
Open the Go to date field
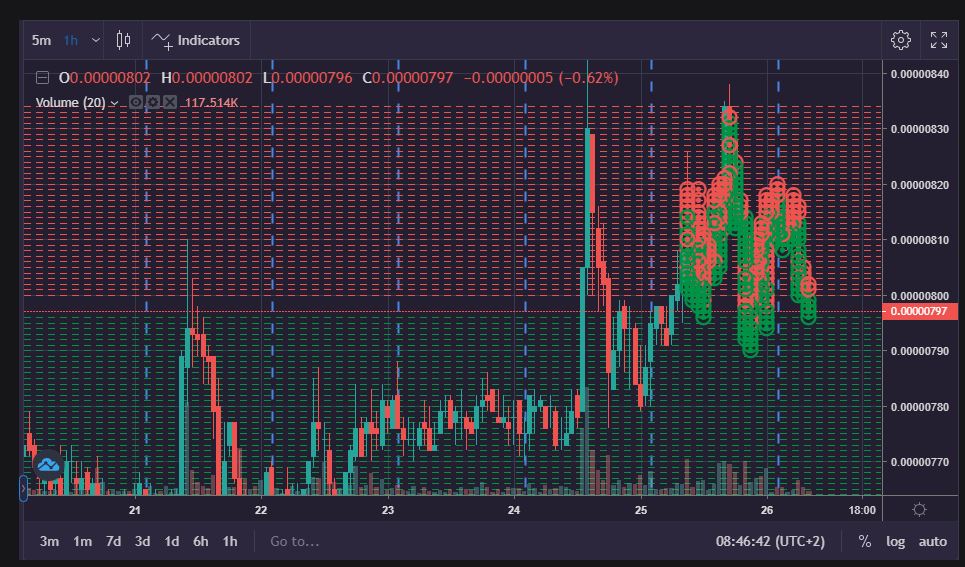coord(294,541)
